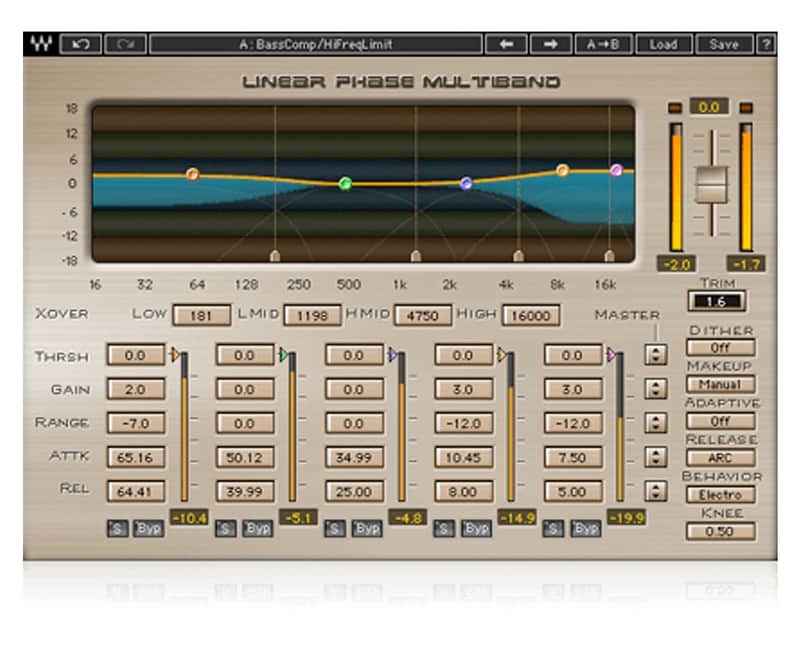Click the Waves logo icon
The height and width of the screenshot is (647, 800).
click(x=41, y=44)
